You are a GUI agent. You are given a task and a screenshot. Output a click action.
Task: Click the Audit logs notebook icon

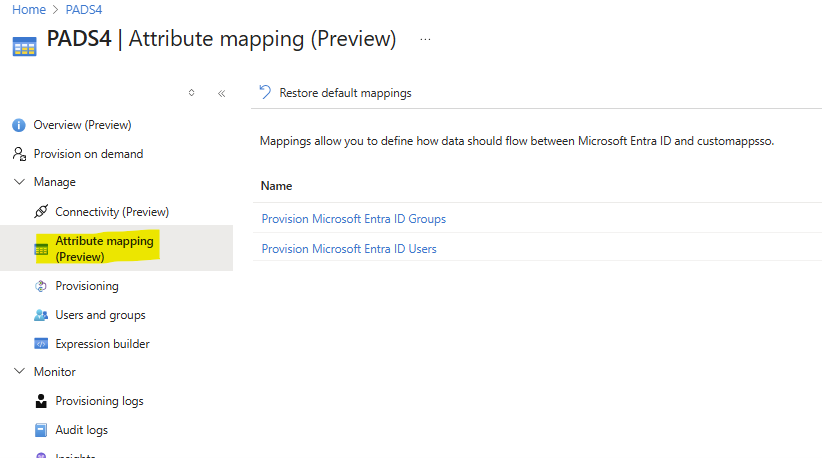(x=41, y=430)
